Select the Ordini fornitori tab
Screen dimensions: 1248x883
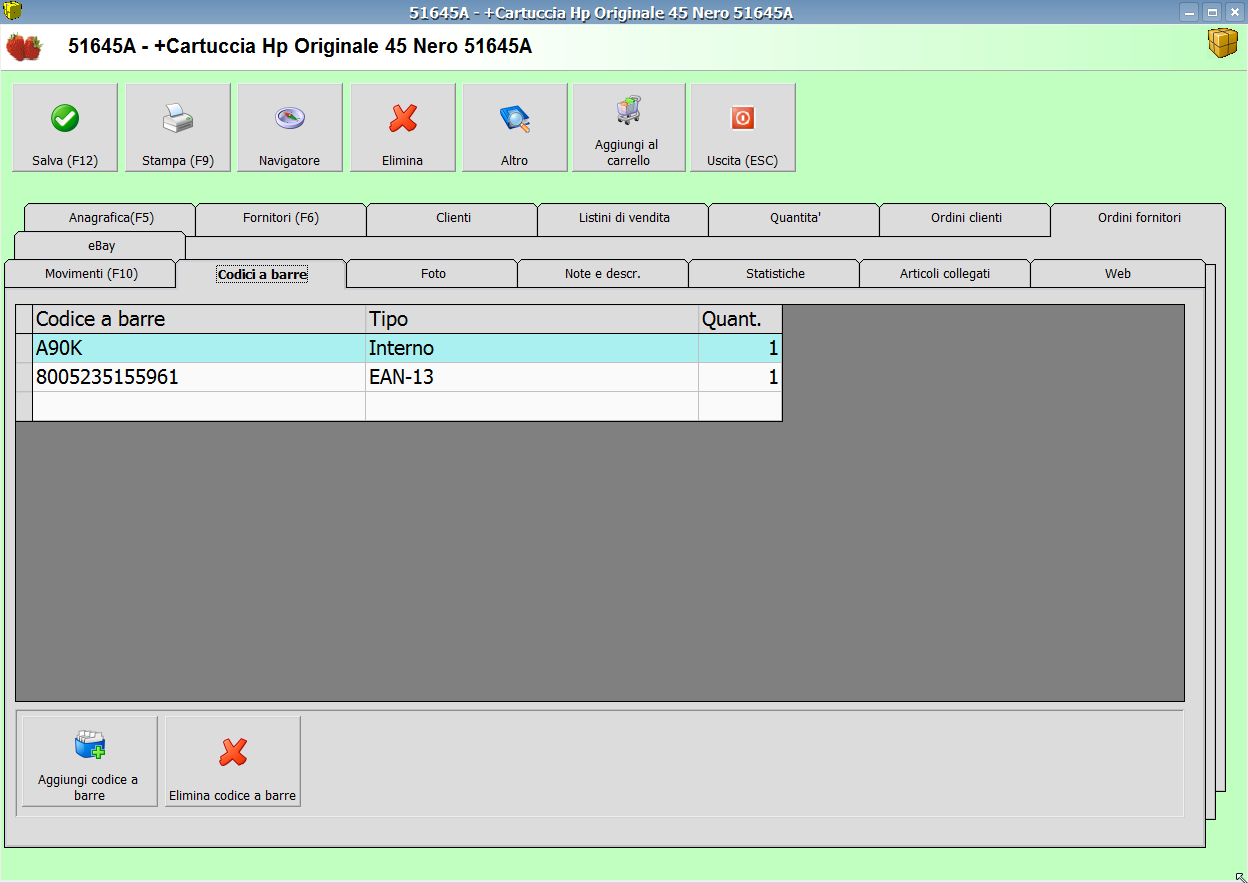1139,218
